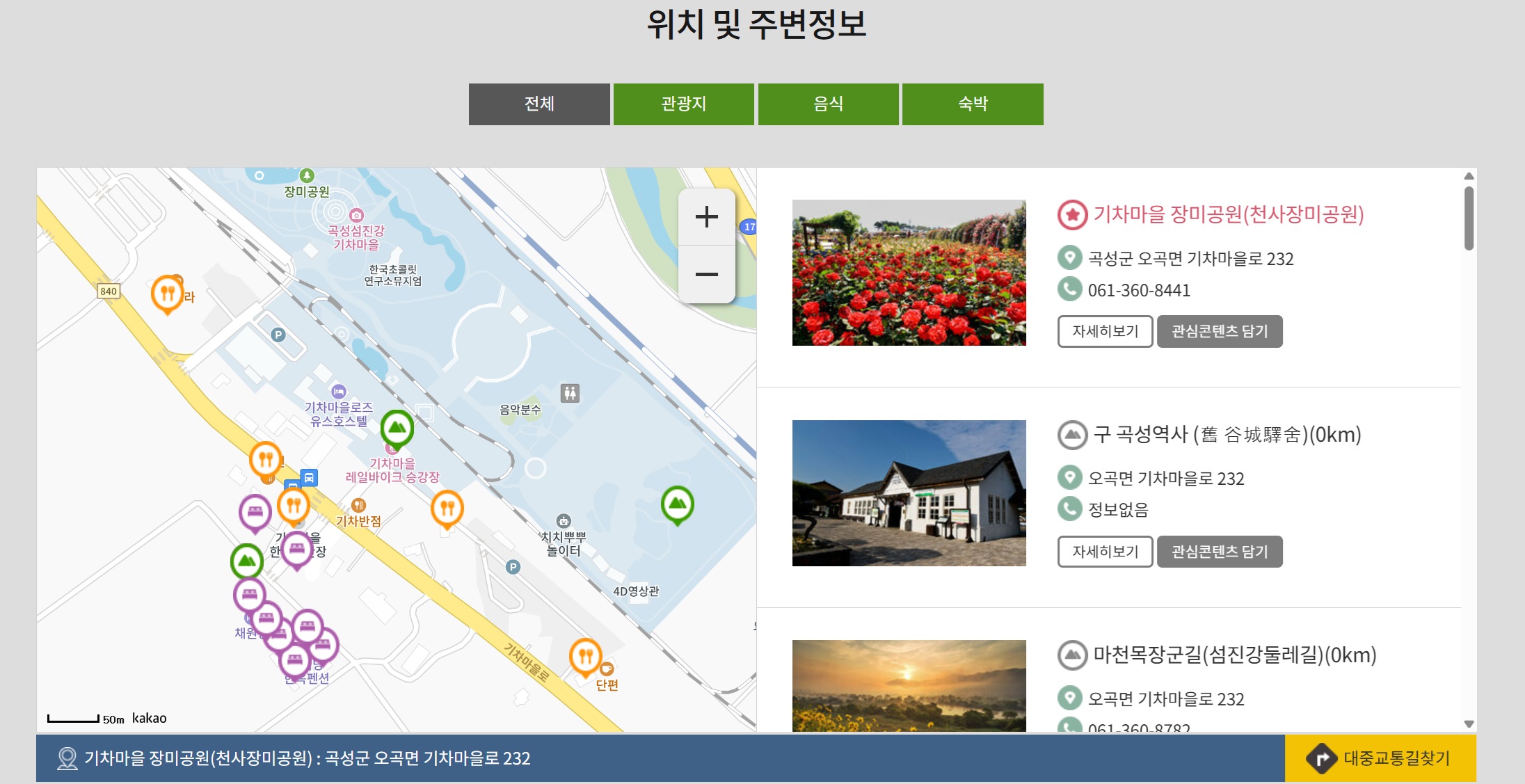Click 관심콘텐츠 담기 for 구 곡성역사

point(1219,552)
